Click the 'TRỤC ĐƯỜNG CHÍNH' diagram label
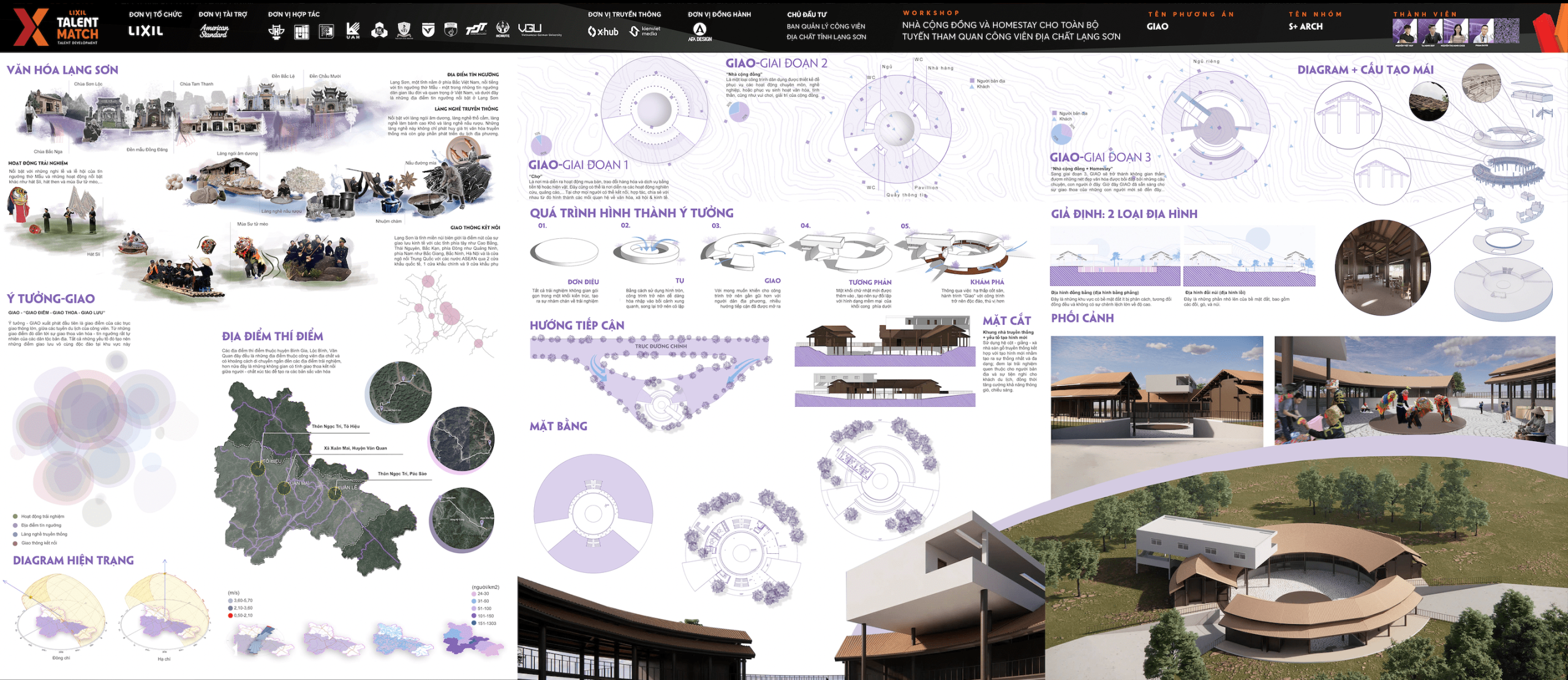This screenshot has width=1568, height=680. tap(661, 347)
